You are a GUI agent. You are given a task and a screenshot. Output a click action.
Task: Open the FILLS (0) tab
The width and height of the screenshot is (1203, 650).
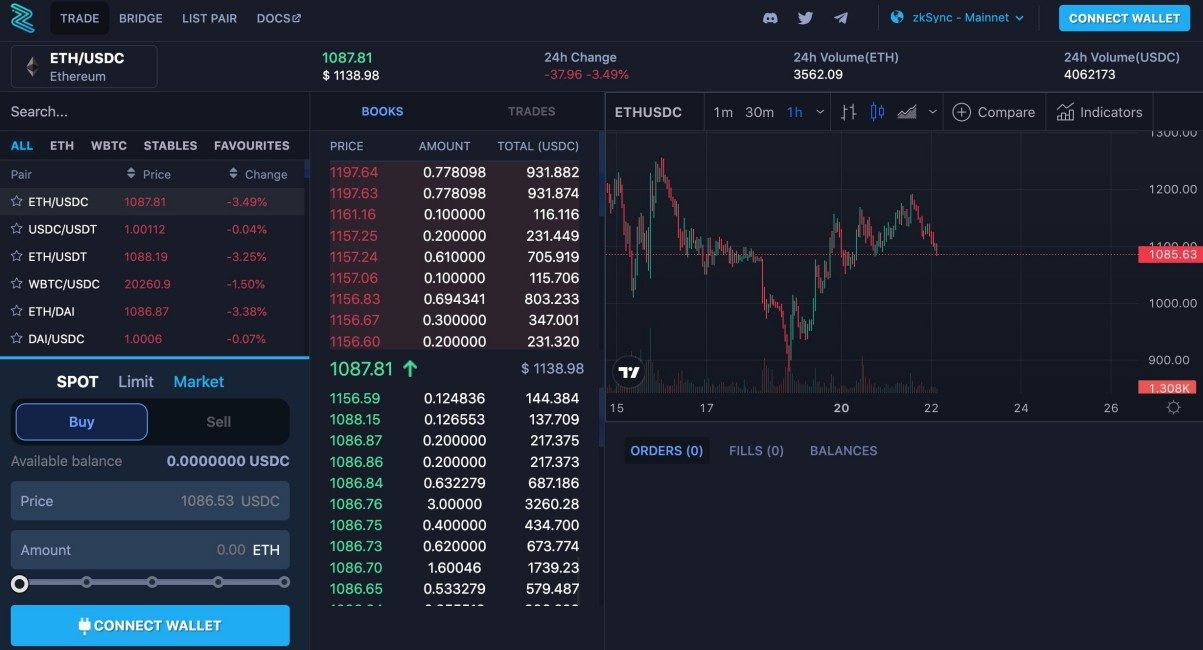[756, 451]
